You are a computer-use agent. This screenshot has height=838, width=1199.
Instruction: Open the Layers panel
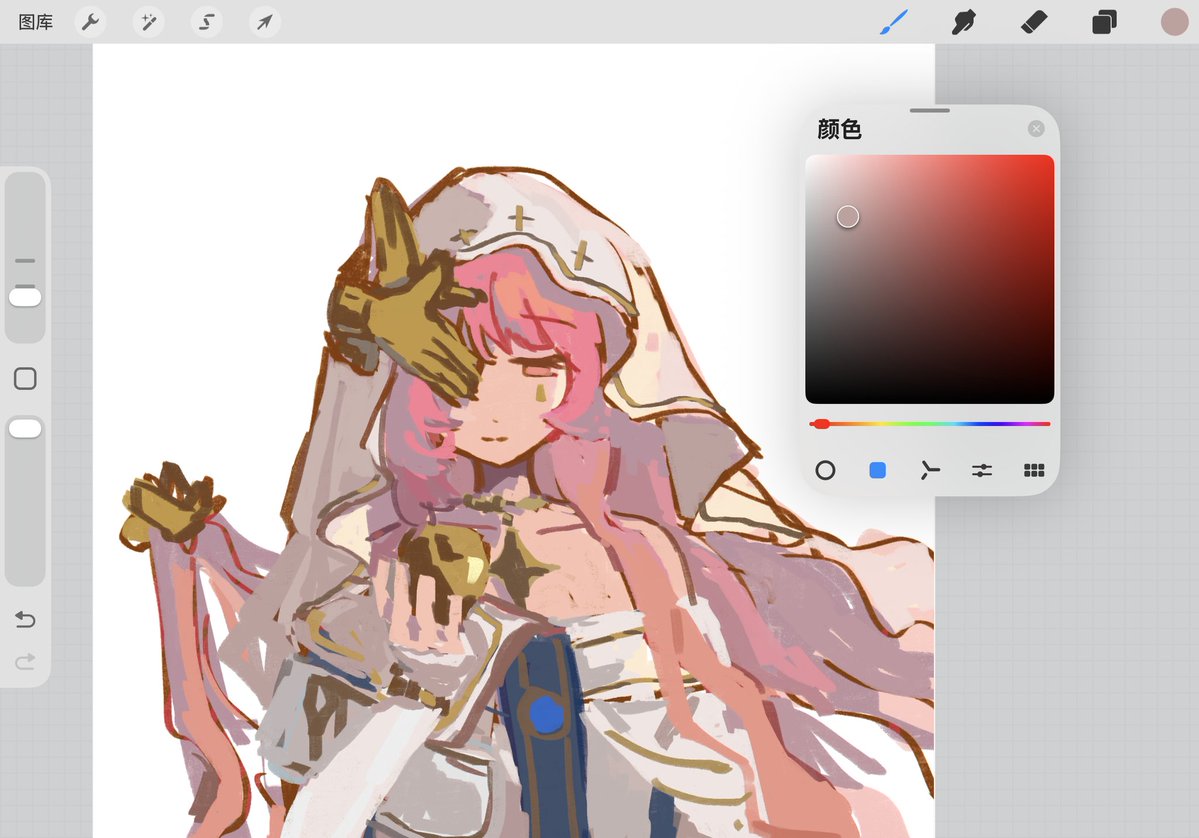click(x=1104, y=22)
